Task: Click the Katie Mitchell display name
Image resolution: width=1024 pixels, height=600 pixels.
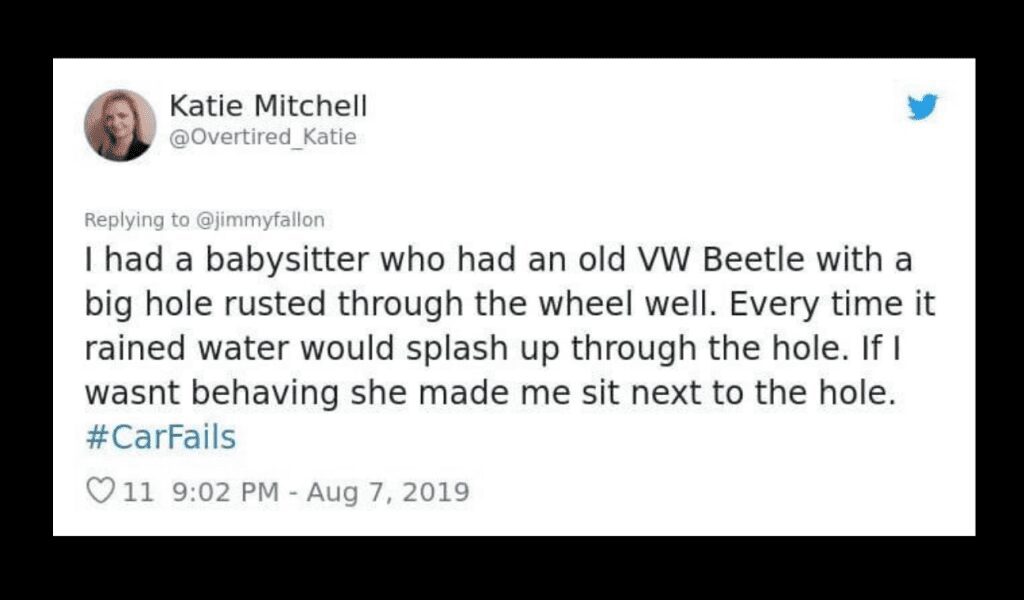Action: [269, 105]
